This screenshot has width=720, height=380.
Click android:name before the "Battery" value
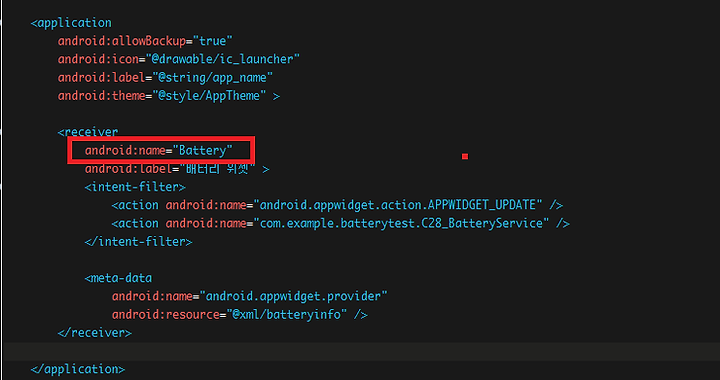coord(125,151)
